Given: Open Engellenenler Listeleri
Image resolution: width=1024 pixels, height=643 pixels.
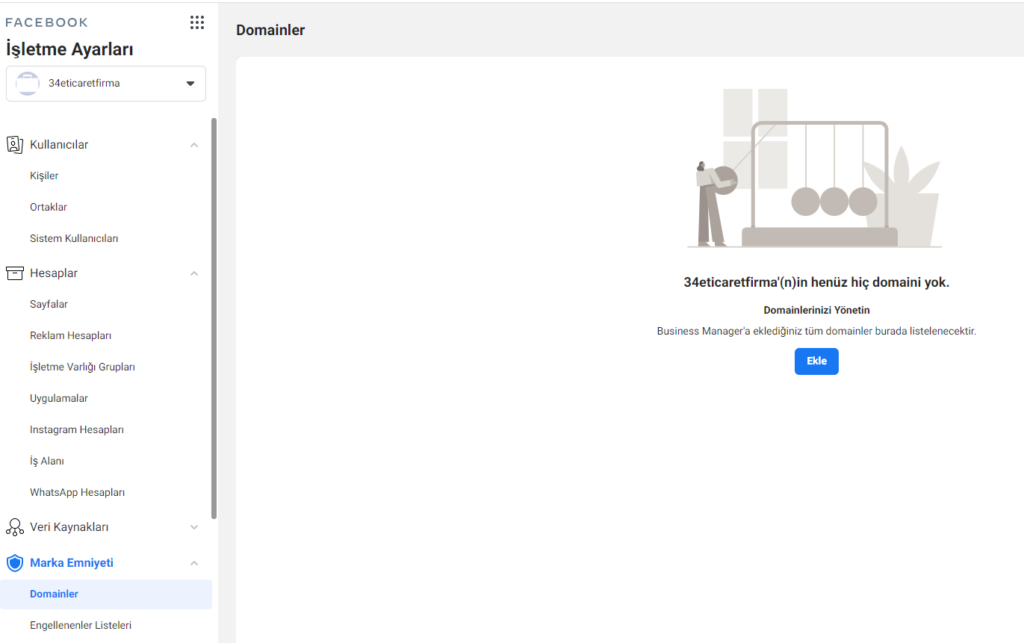Looking at the screenshot, I should 80,625.
